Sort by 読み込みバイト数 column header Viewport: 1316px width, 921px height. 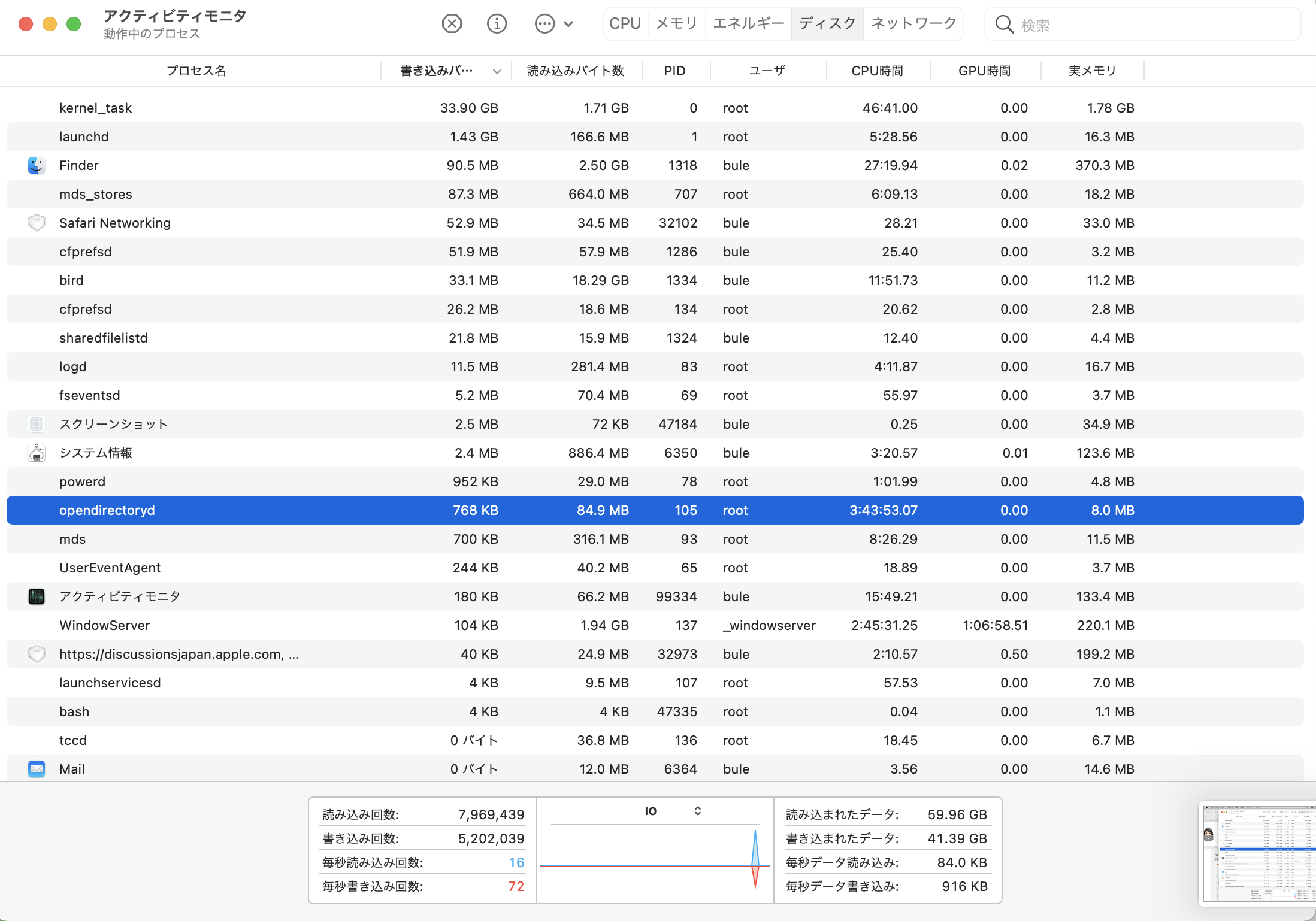[x=575, y=71]
